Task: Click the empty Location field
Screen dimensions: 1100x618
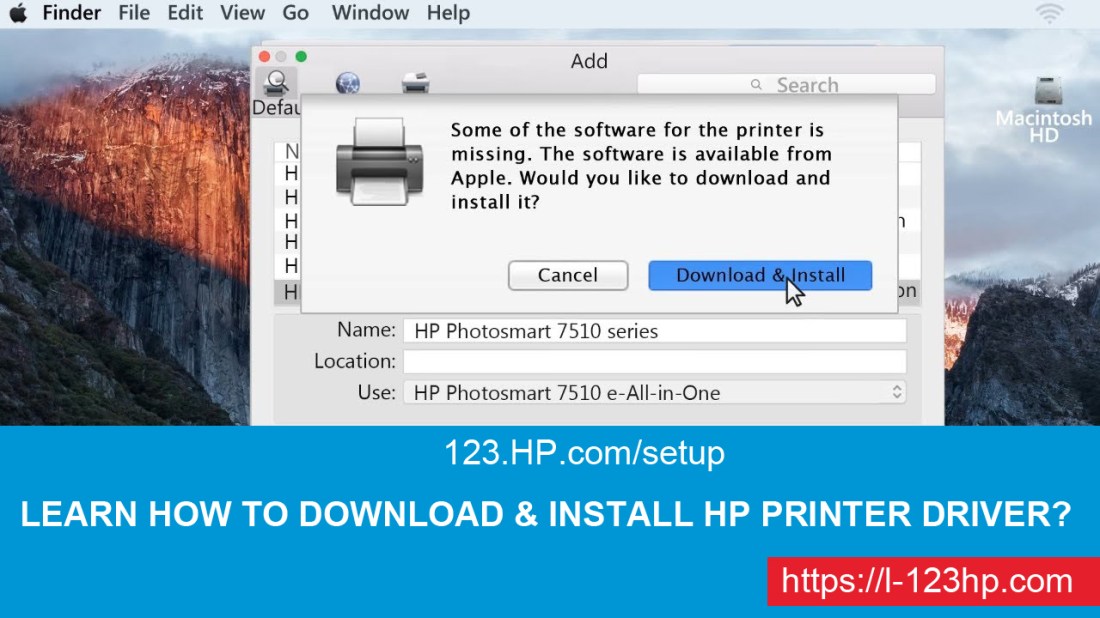Action: [654, 361]
